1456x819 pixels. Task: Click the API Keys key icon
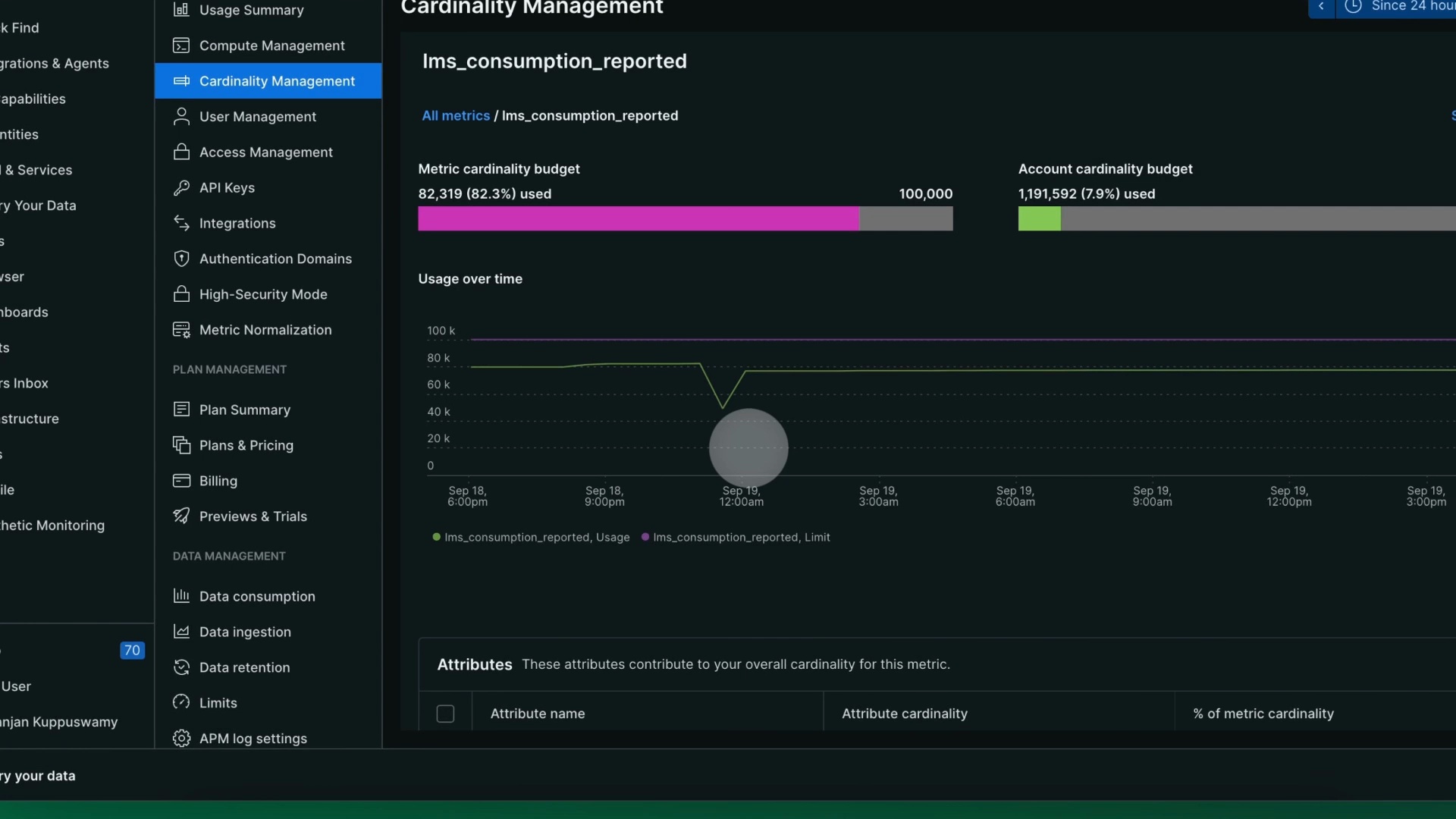[181, 187]
